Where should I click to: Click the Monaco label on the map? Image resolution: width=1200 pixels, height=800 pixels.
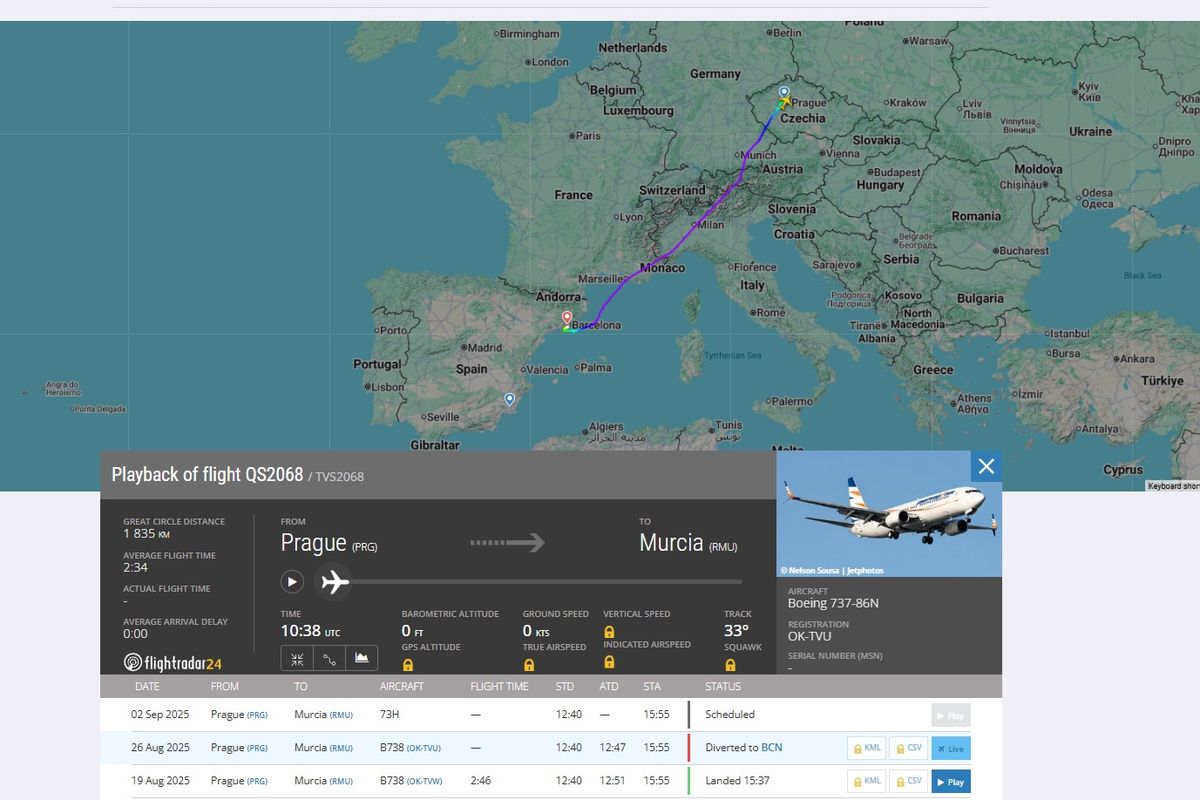pyautogui.click(x=663, y=268)
